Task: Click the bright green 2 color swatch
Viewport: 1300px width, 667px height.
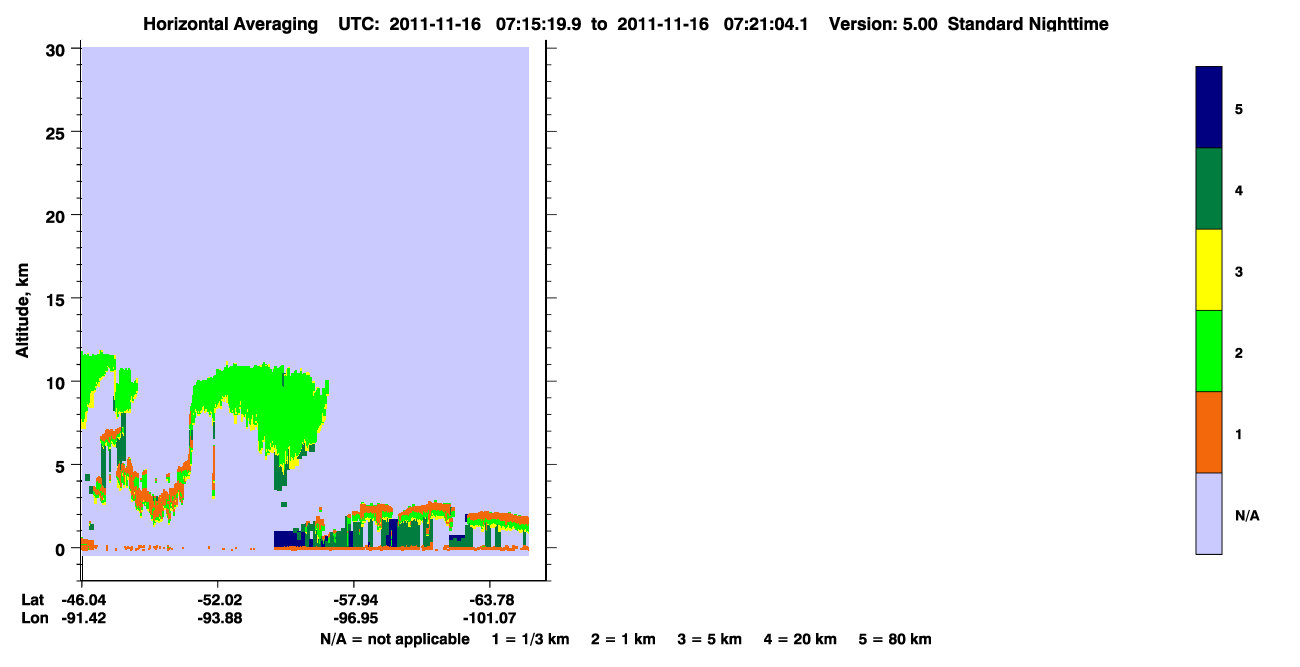Action: coord(1209,351)
